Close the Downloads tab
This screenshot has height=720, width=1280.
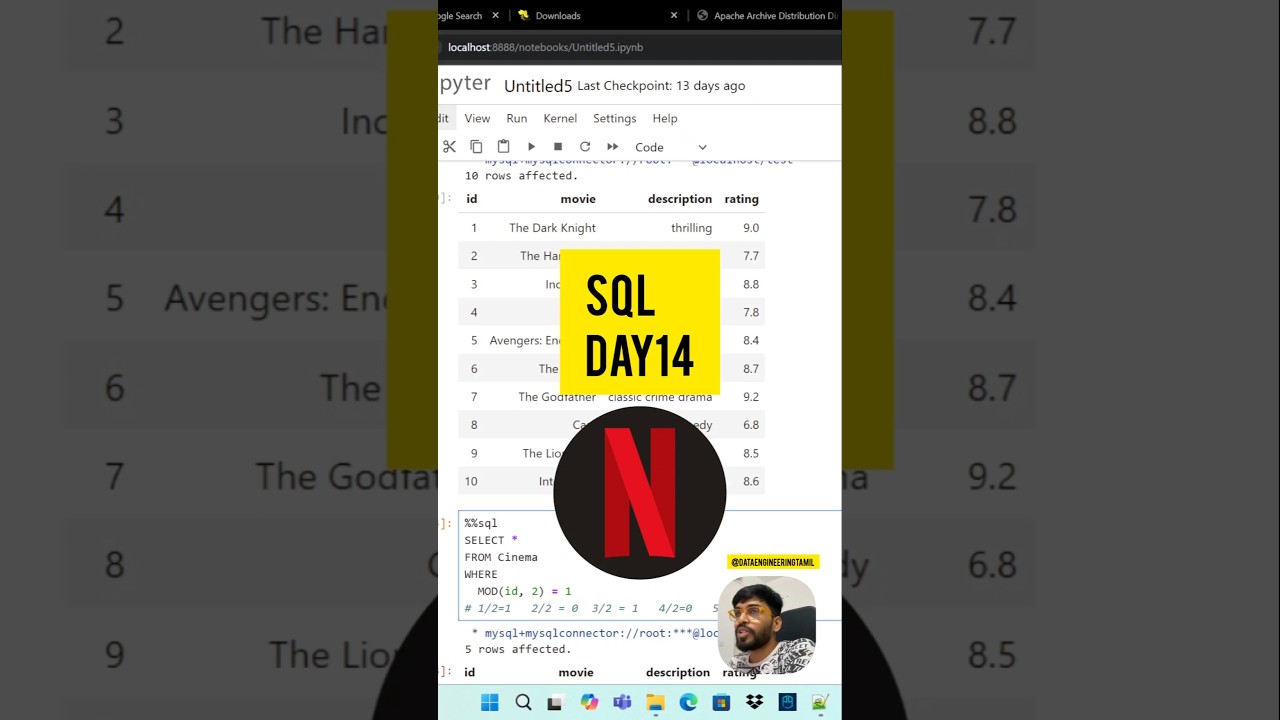click(x=673, y=15)
